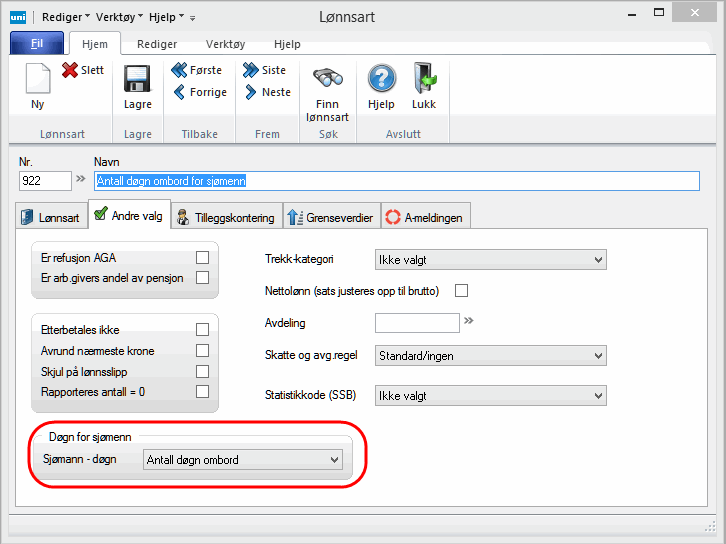Open the A-meldingen tab
Viewport: 726px width, 544px height.
[x=424, y=216]
